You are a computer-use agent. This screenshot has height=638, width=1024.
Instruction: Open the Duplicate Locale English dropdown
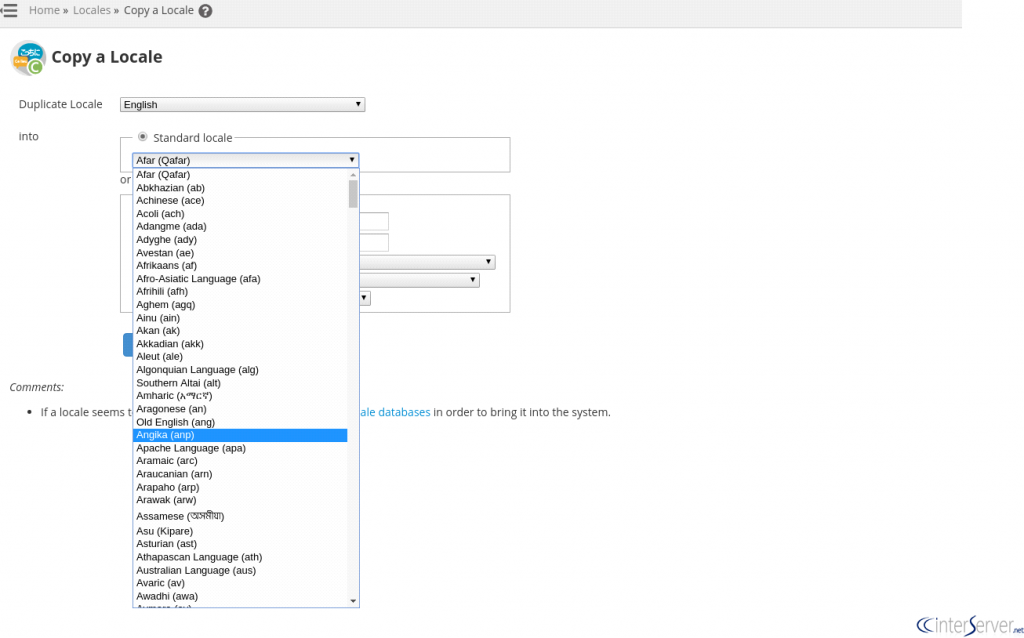click(x=242, y=104)
